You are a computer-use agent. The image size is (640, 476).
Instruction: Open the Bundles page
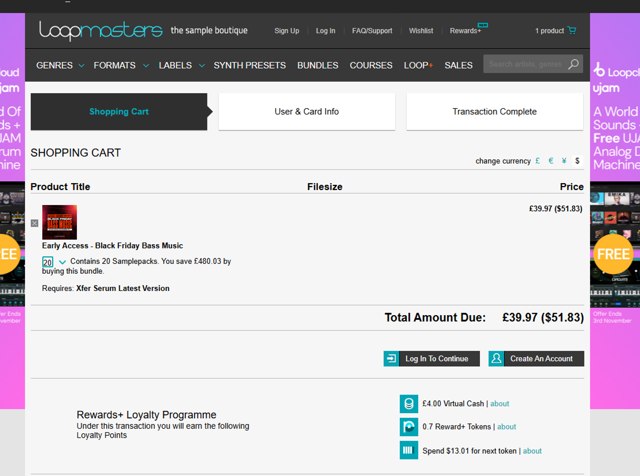[x=318, y=65]
